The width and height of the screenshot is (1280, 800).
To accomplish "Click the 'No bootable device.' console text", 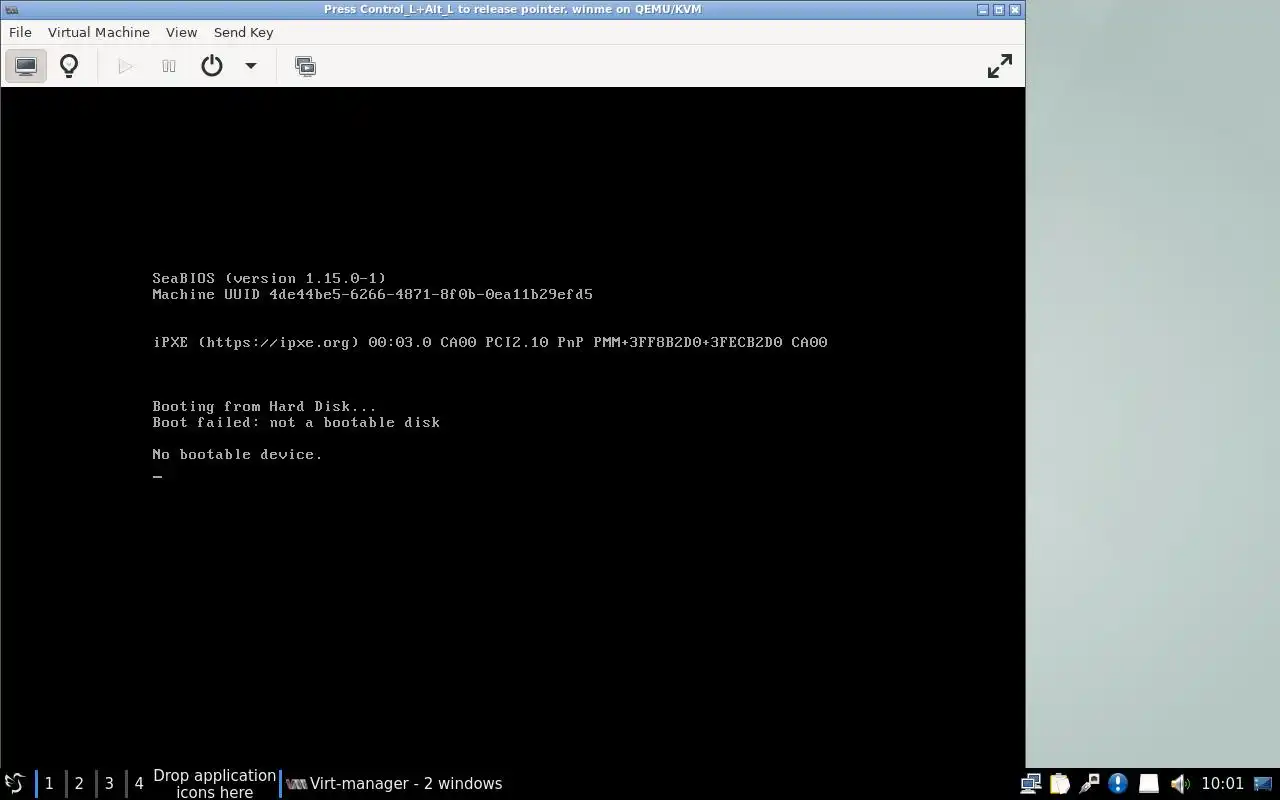I will coord(237,454).
